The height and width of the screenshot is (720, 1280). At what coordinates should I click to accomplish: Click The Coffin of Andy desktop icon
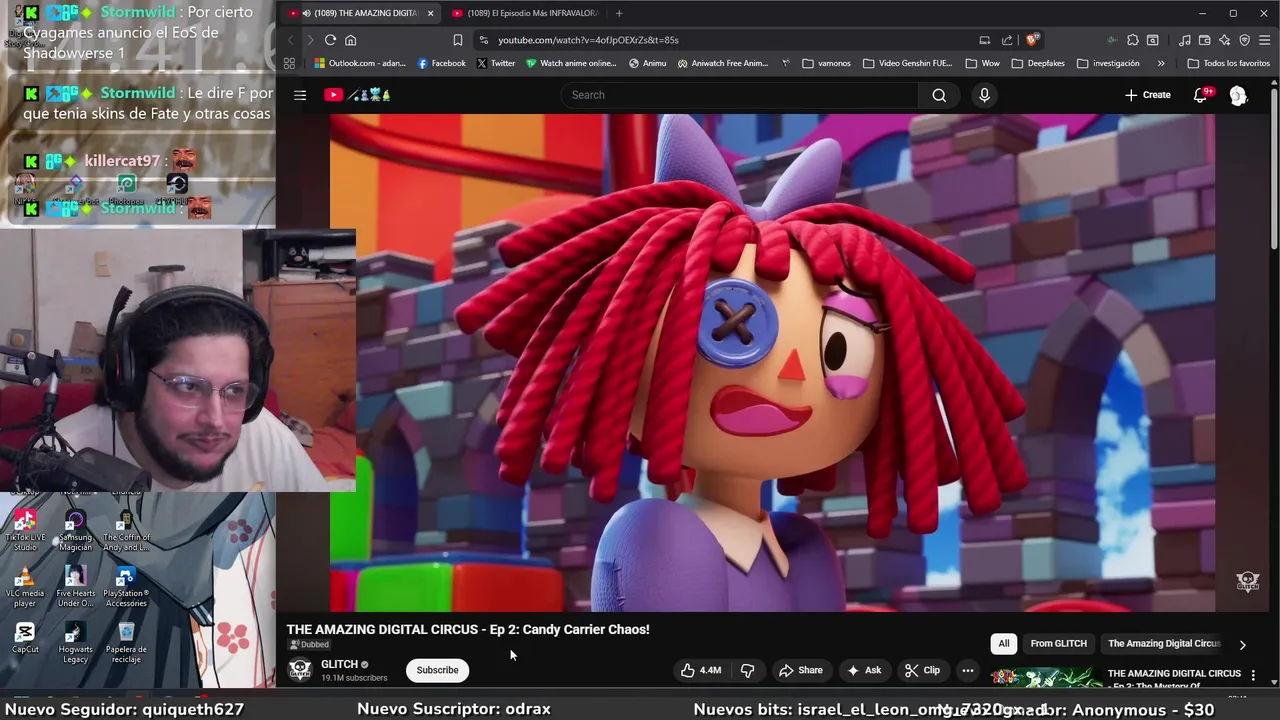126,531
